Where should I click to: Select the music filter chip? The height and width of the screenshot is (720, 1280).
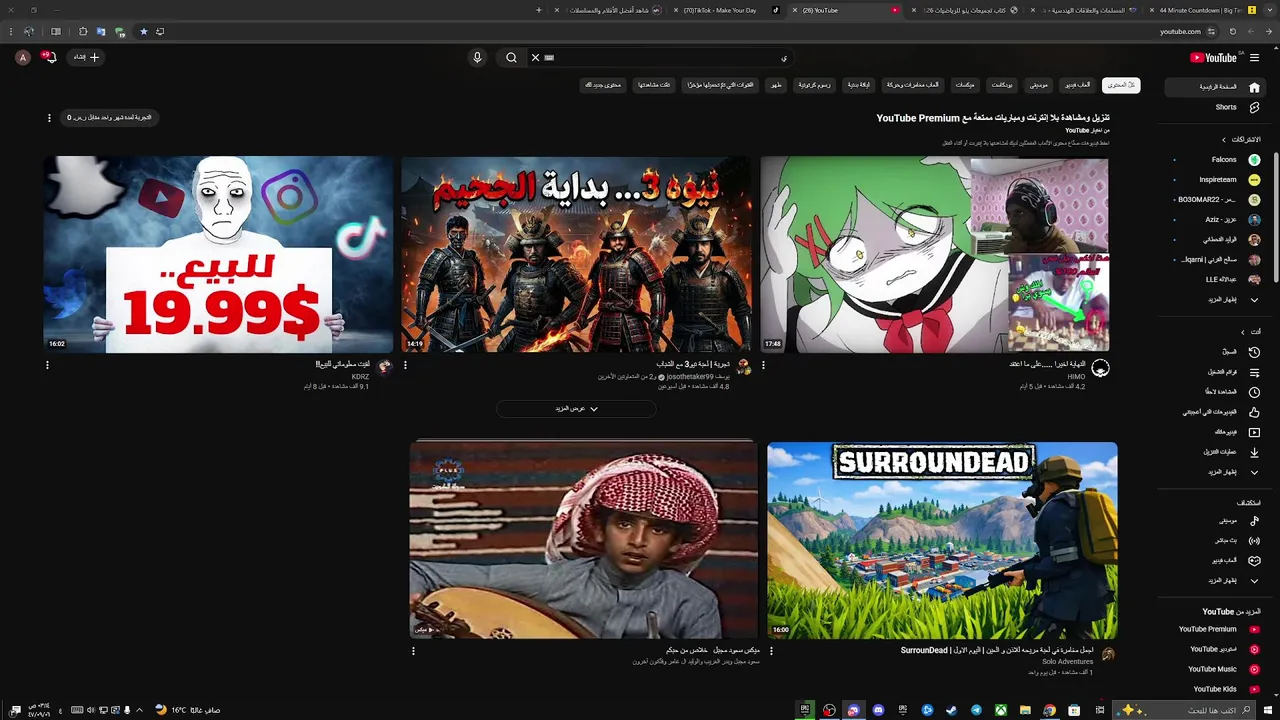pyautogui.click(x=1039, y=85)
